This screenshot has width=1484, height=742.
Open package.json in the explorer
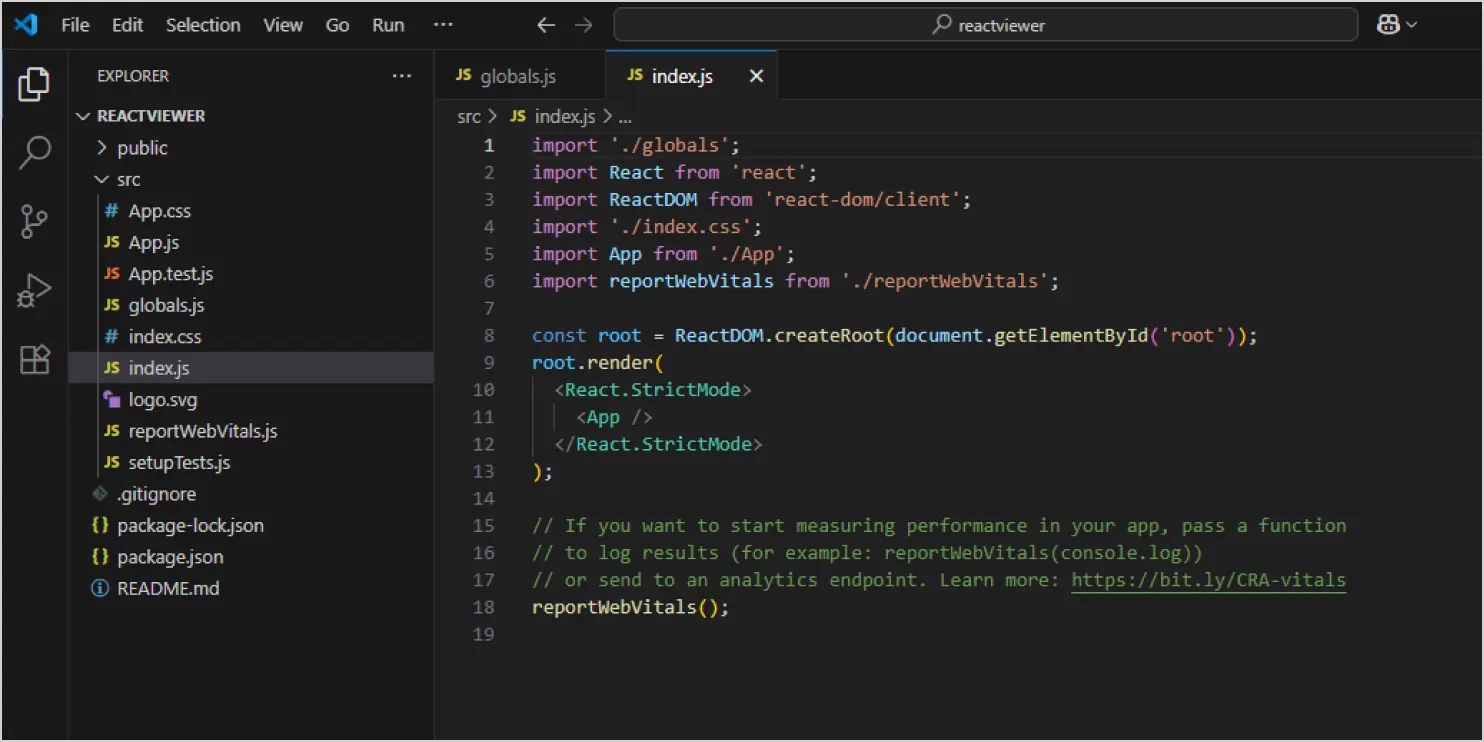[x=169, y=557]
